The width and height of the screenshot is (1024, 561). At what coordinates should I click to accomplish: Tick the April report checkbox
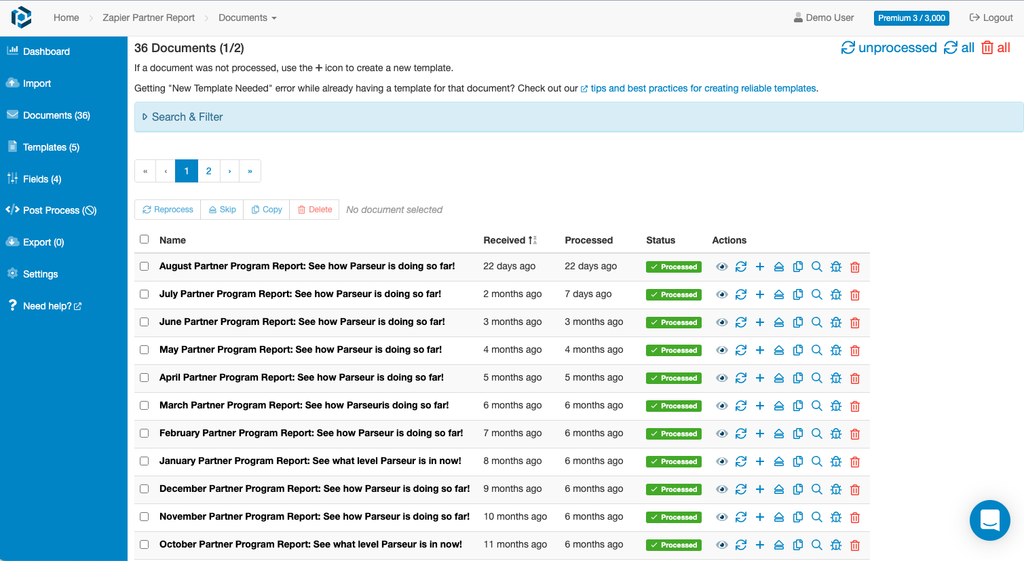(144, 377)
